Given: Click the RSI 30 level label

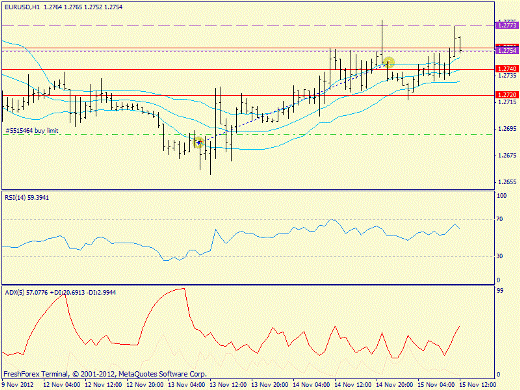Looking at the screenshot, I should [x=500, y=256].
